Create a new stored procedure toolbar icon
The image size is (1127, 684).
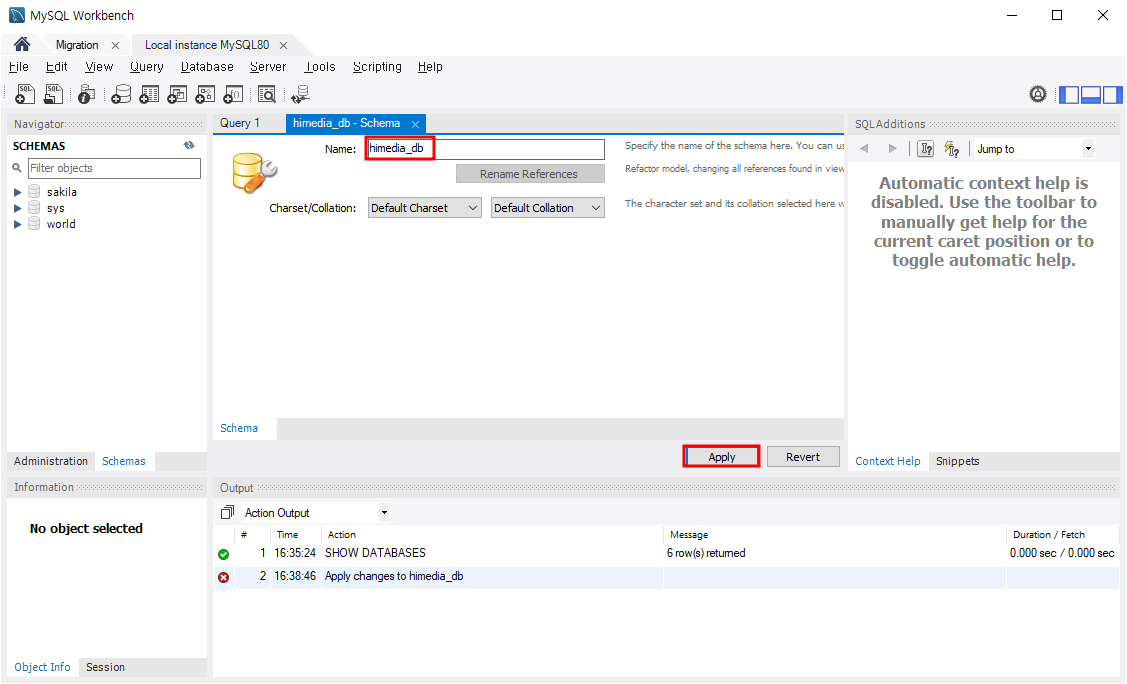(205, 94)
